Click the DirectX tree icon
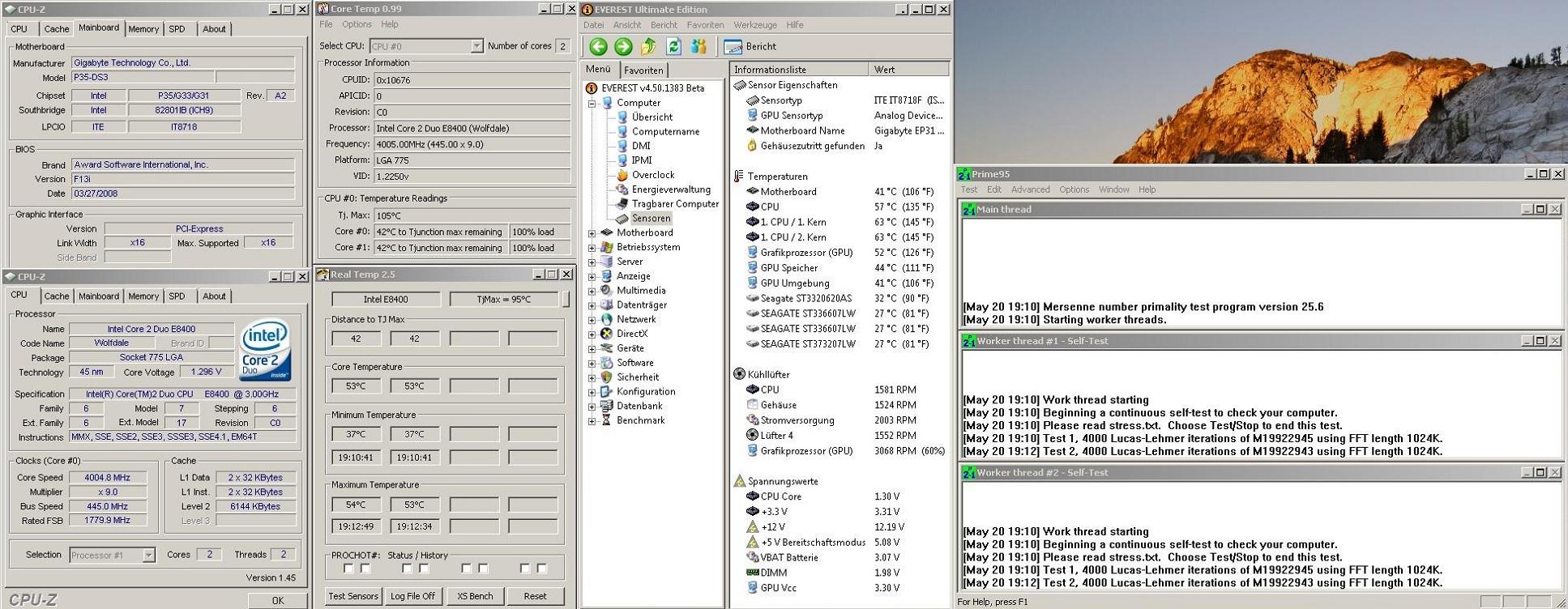 click(x=606, y=334)
